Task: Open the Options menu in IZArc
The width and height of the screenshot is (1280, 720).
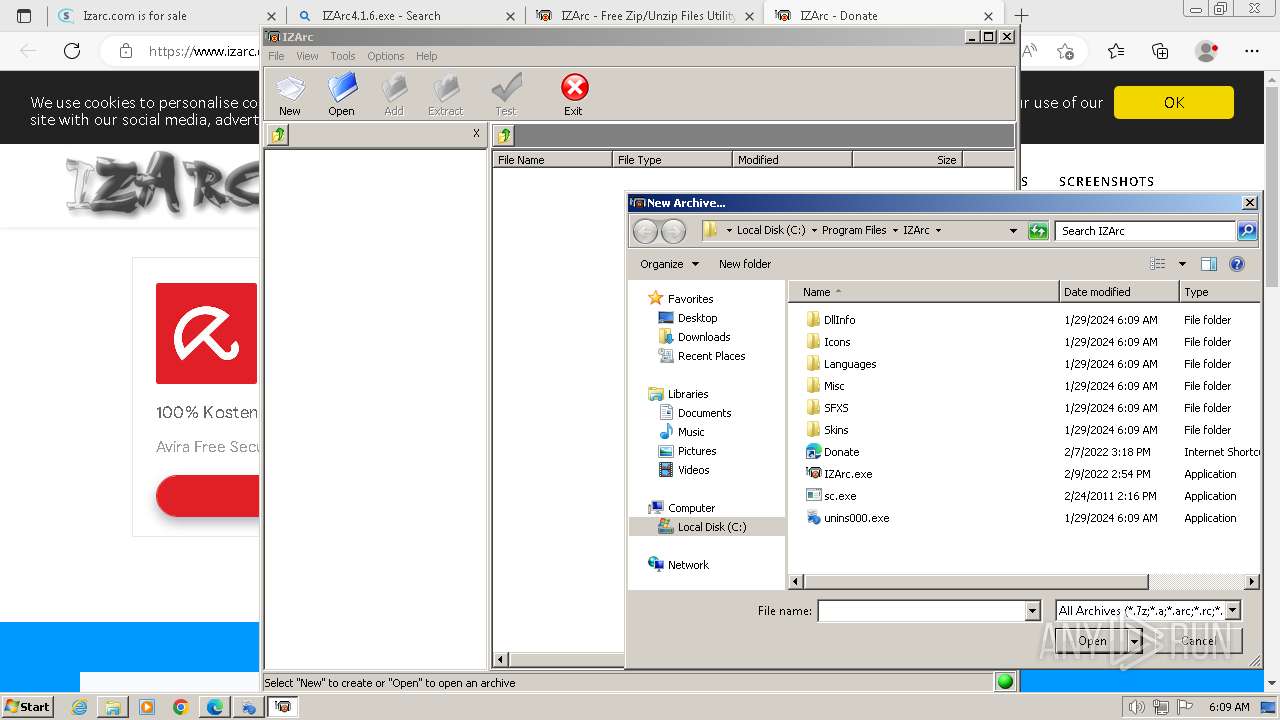Action: coord(386,56)
